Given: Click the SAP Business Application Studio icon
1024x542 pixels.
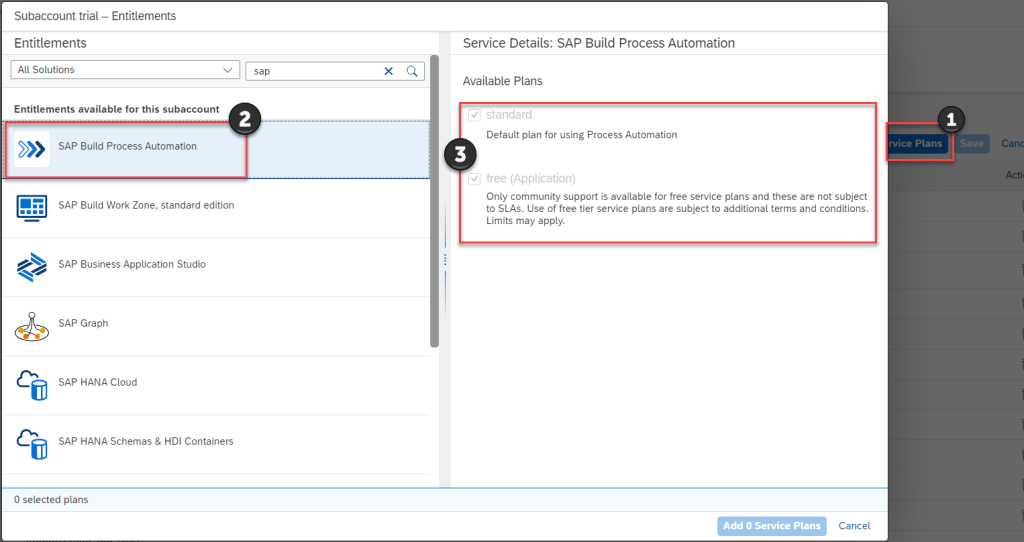Looking at the screenshot, I should [x=33, y=266].
